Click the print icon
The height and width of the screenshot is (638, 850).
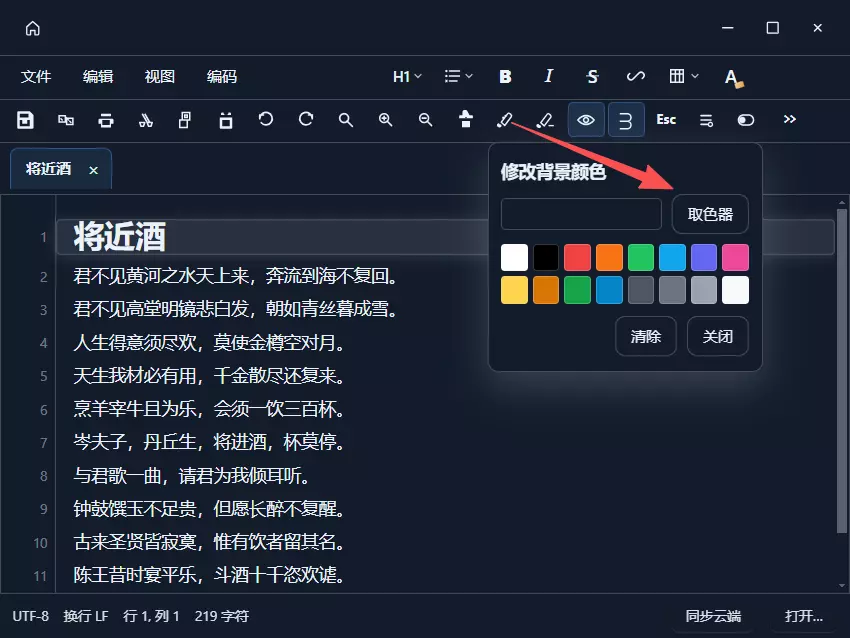pyautogui.click(x=106, y=120)
